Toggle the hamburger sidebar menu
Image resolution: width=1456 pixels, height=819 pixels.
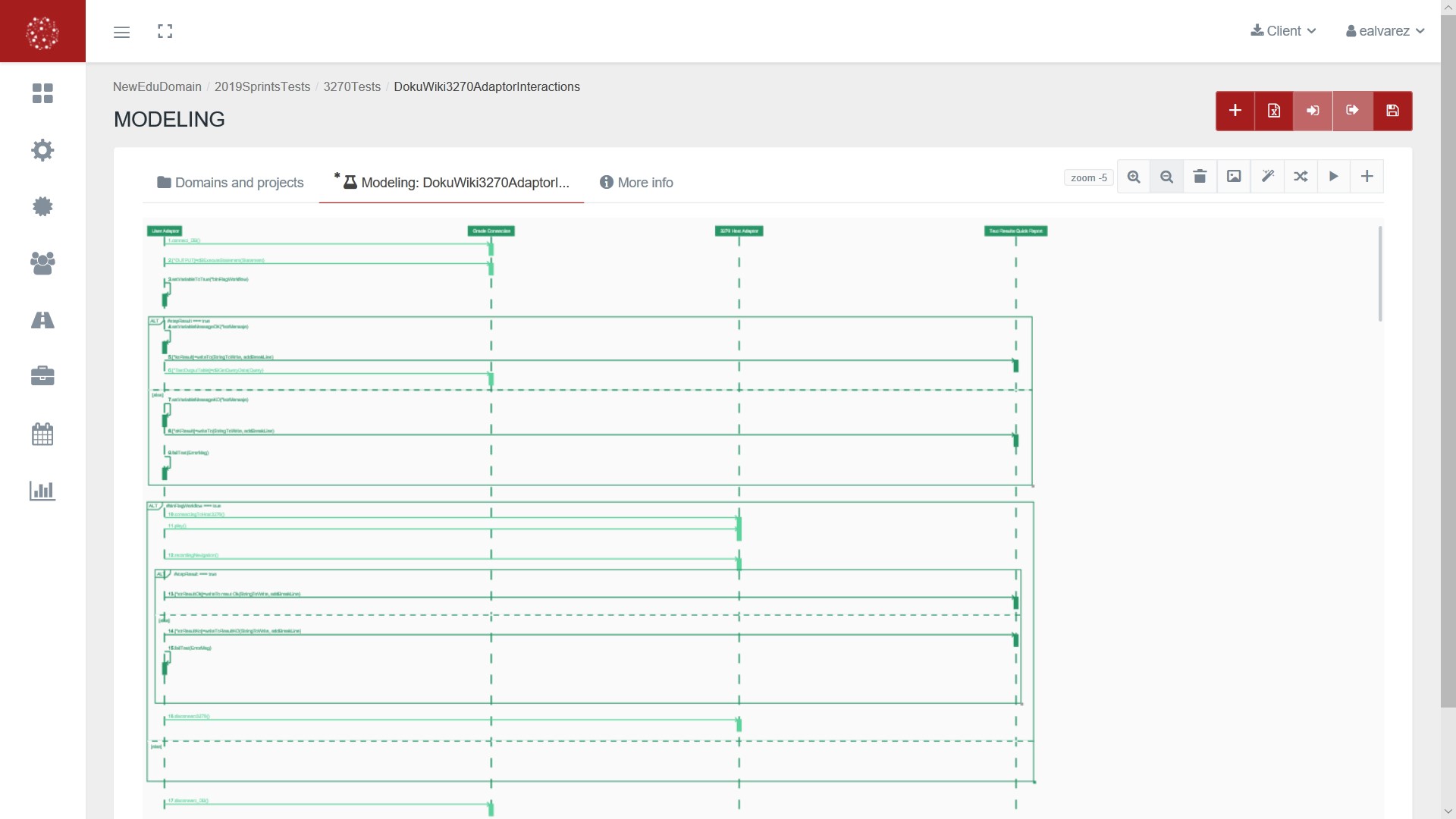[x=121, y=32]
